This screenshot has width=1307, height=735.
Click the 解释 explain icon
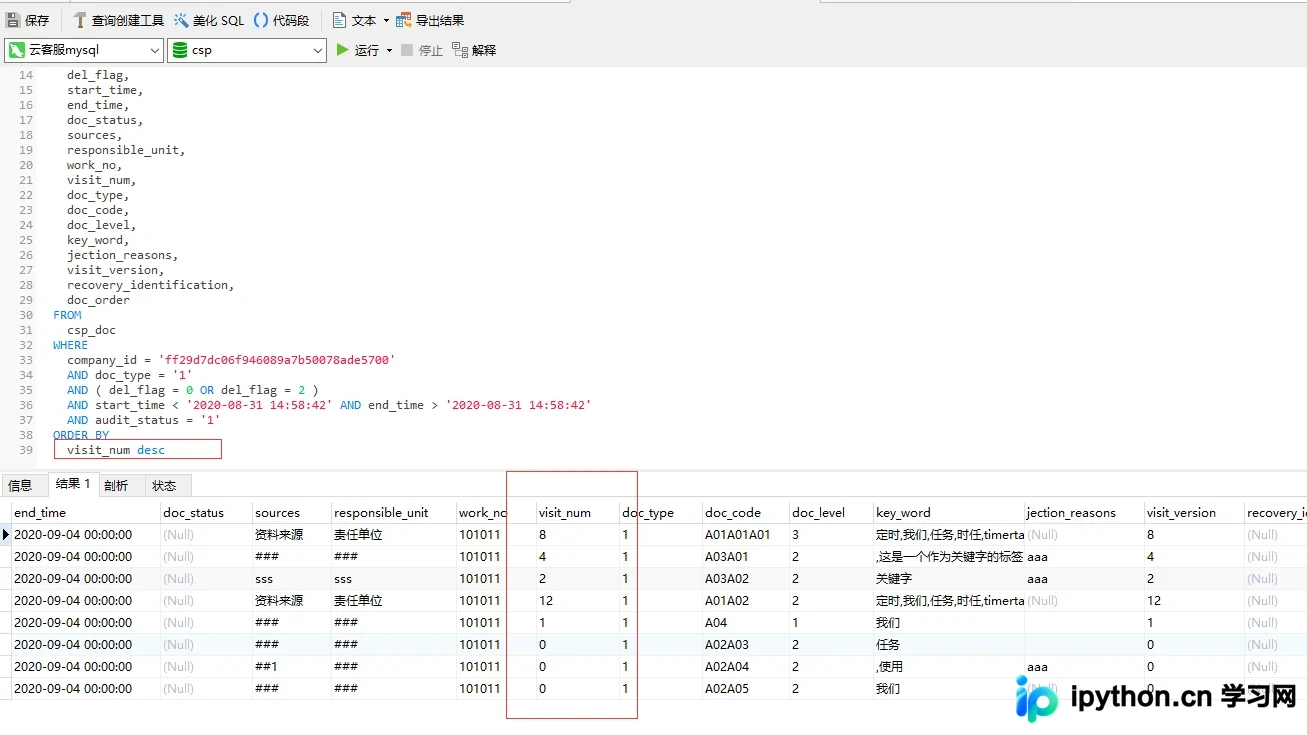tap(460, 50)
